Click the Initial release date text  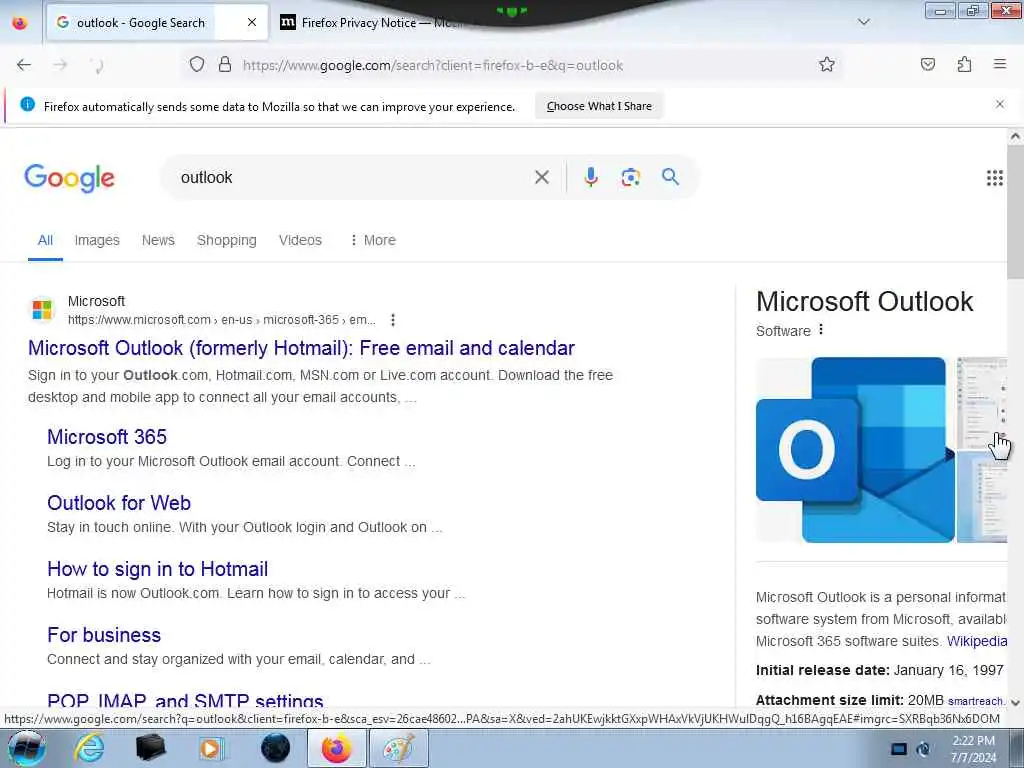tap(880, 671)
